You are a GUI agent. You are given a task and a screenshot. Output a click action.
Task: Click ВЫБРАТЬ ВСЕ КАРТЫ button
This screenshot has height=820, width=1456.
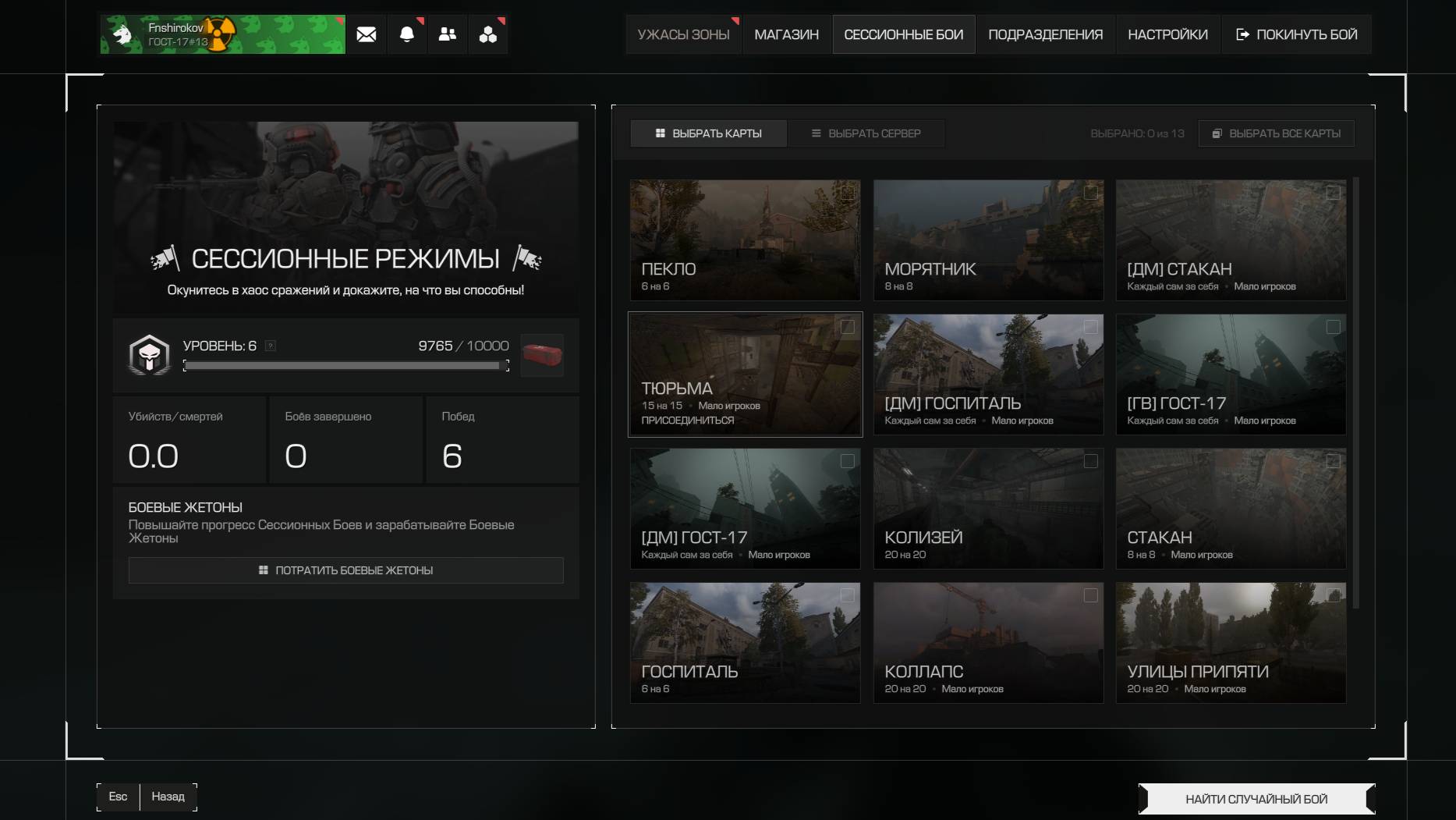coord(1276,133)
